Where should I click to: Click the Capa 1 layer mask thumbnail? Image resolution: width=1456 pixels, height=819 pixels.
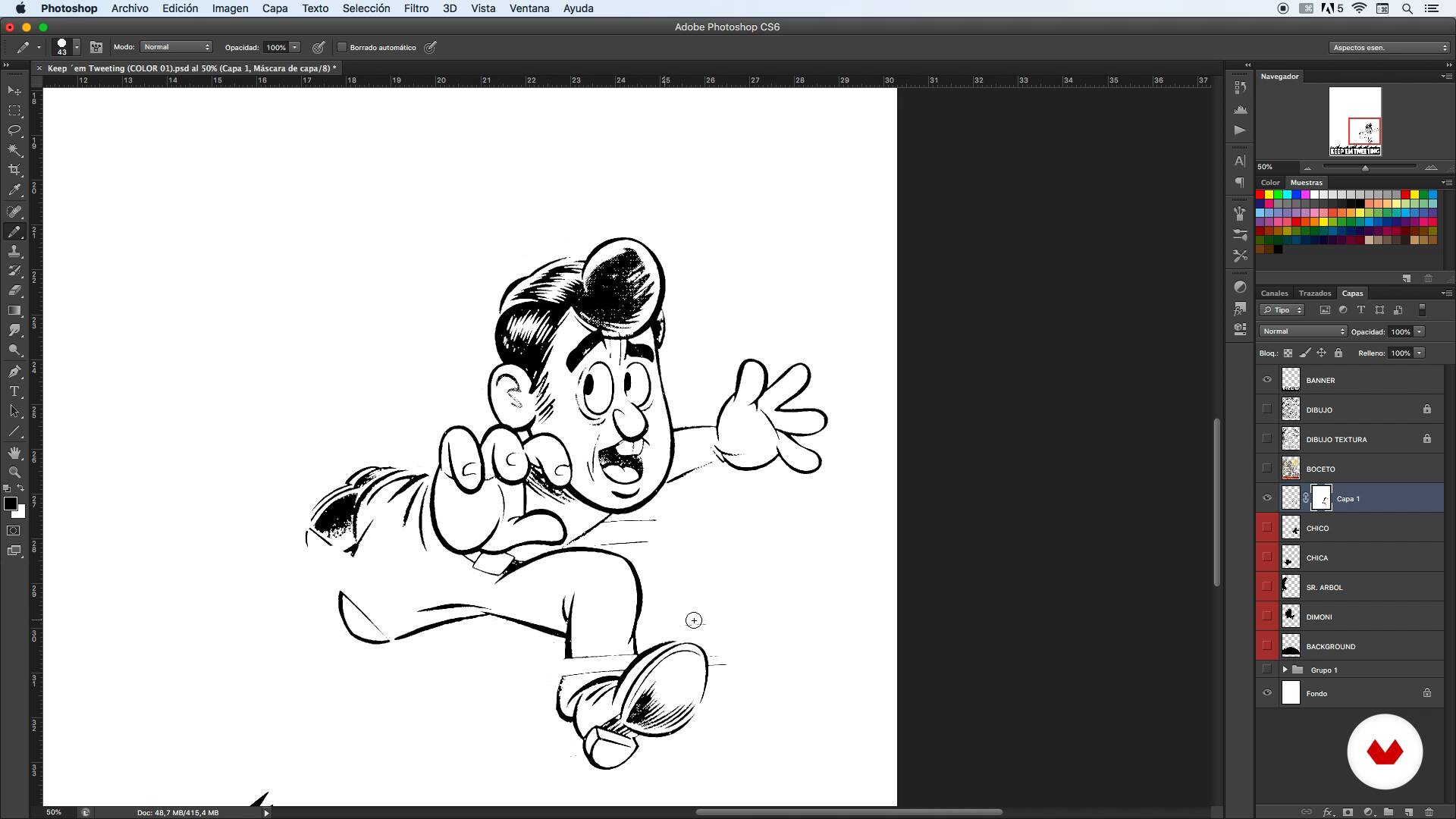click(1321, 498)
